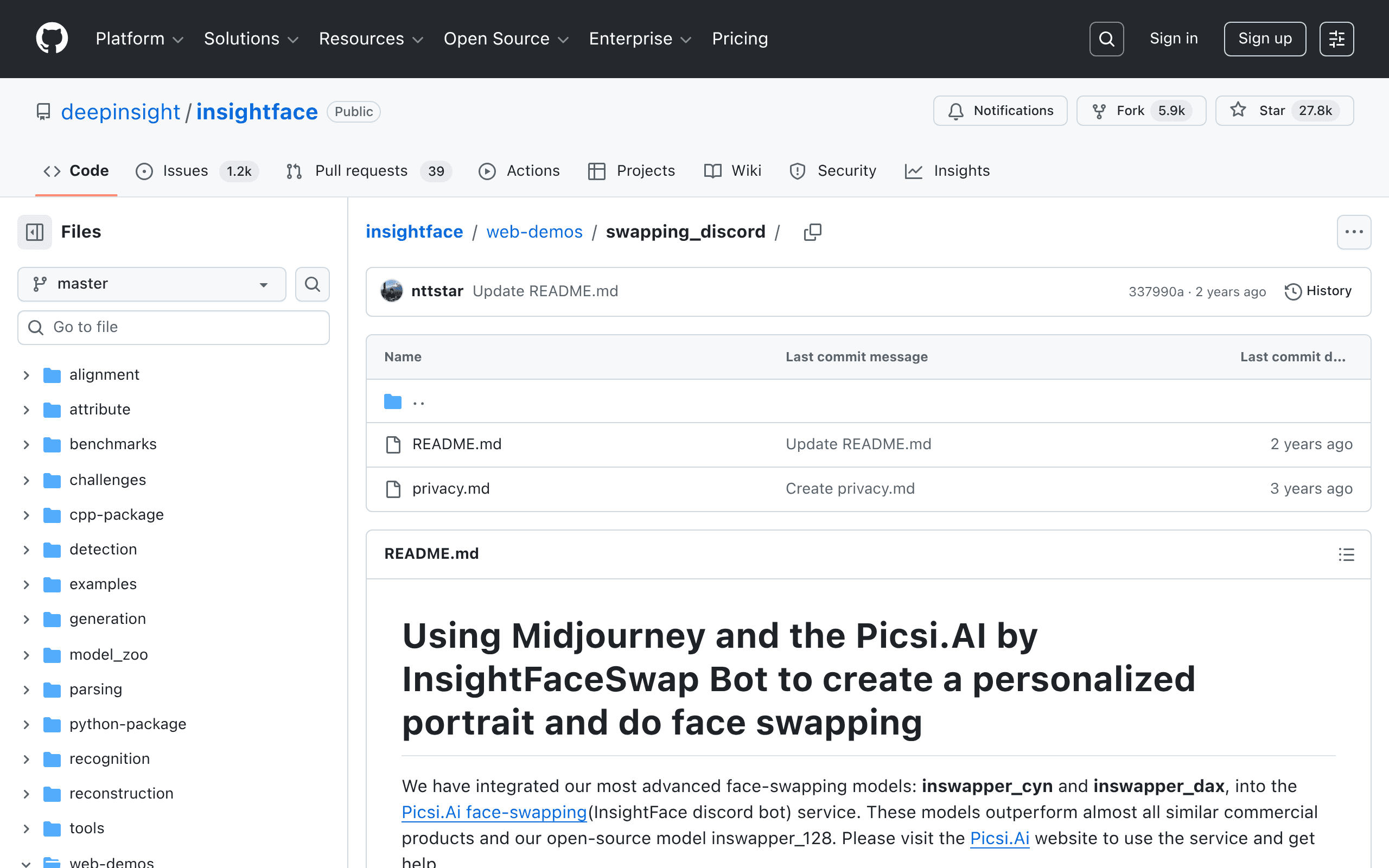1389x868 pixels.
Task: Expand the reconstruction folder chevron
Action: [26, 794]
